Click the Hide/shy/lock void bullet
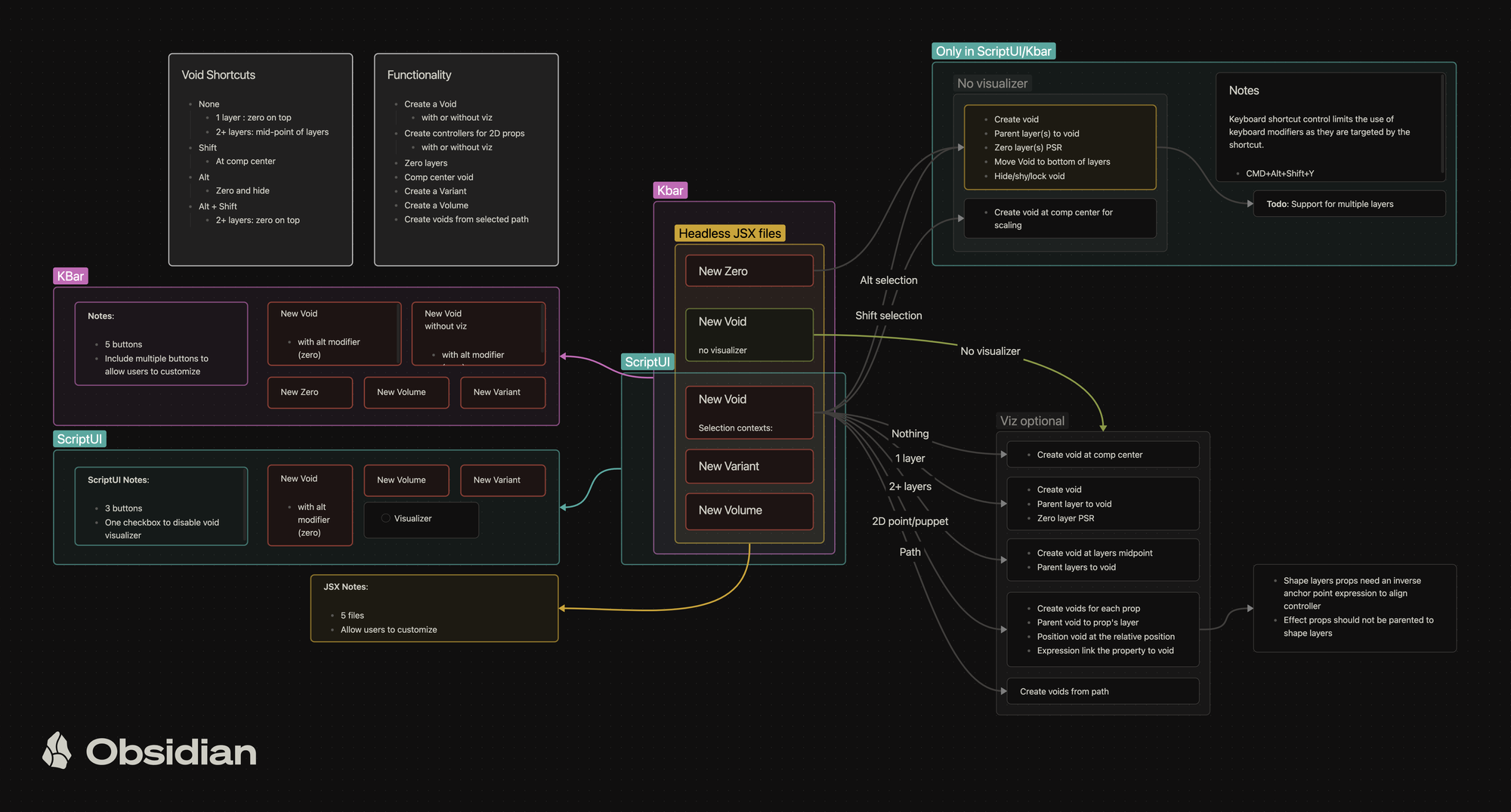The height and width of the screenshot is (812, 1511). point(1029,176)
